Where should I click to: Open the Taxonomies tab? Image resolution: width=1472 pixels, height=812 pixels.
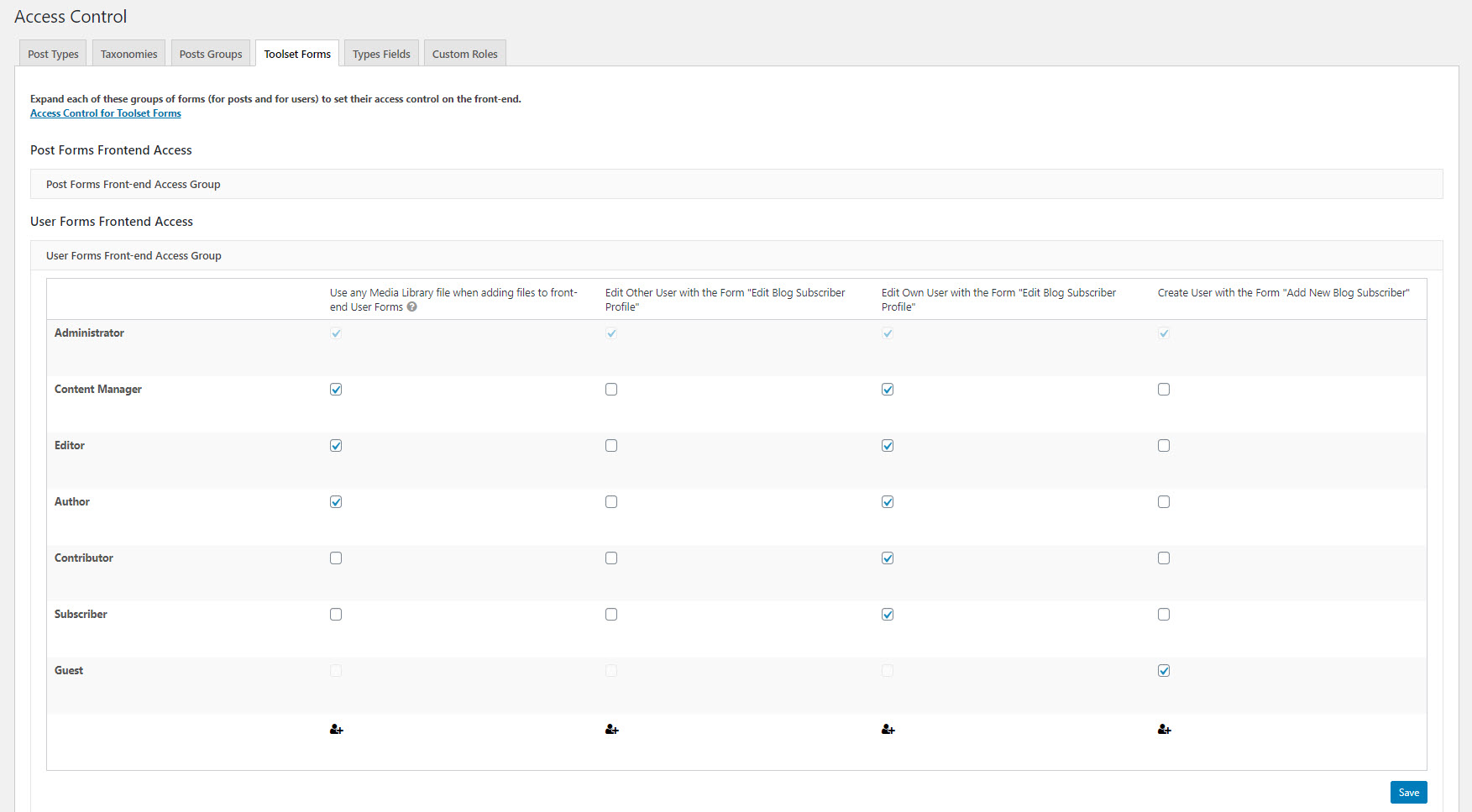[x=128, y=53]
